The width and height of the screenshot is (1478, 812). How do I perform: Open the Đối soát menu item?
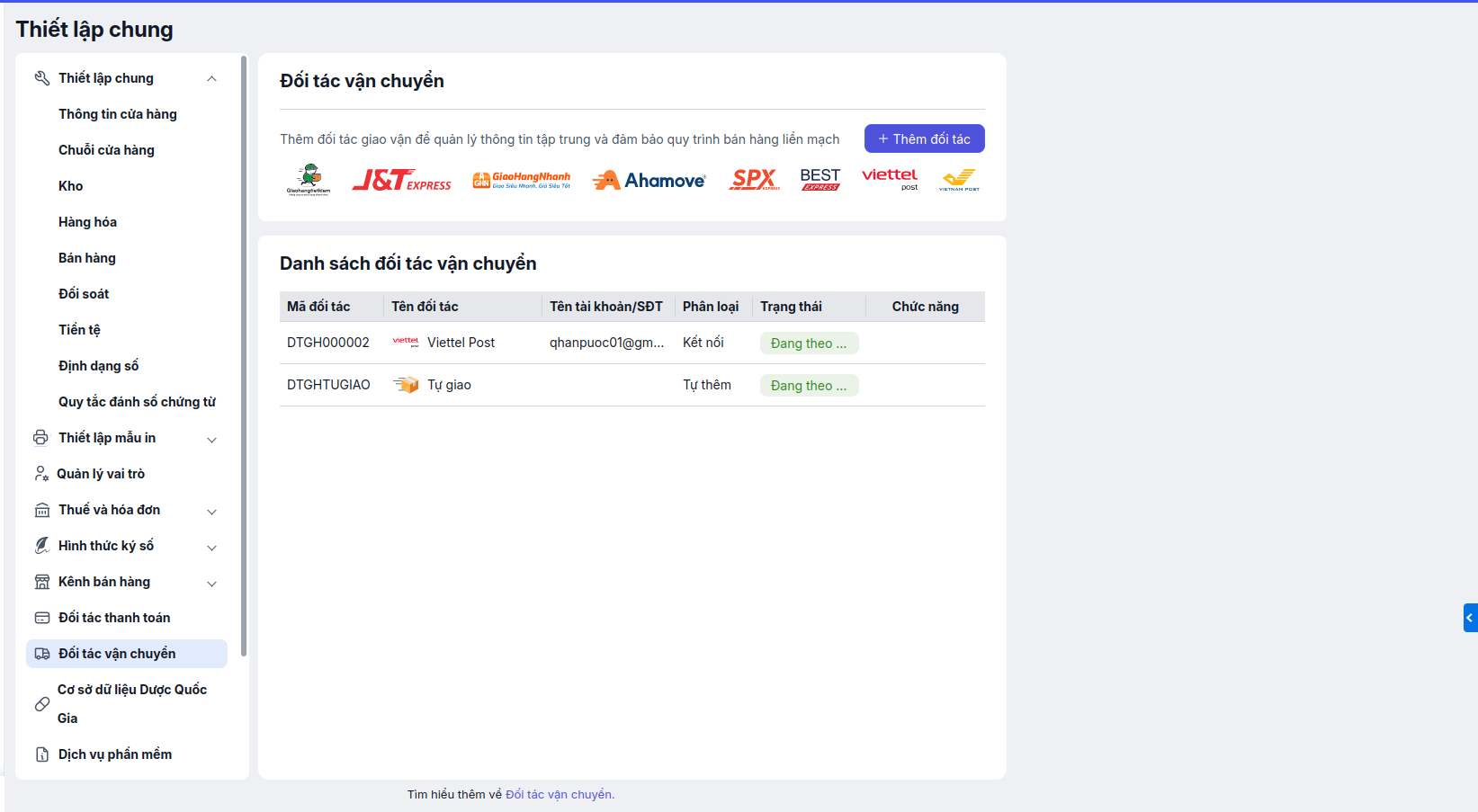coord(84,294)
